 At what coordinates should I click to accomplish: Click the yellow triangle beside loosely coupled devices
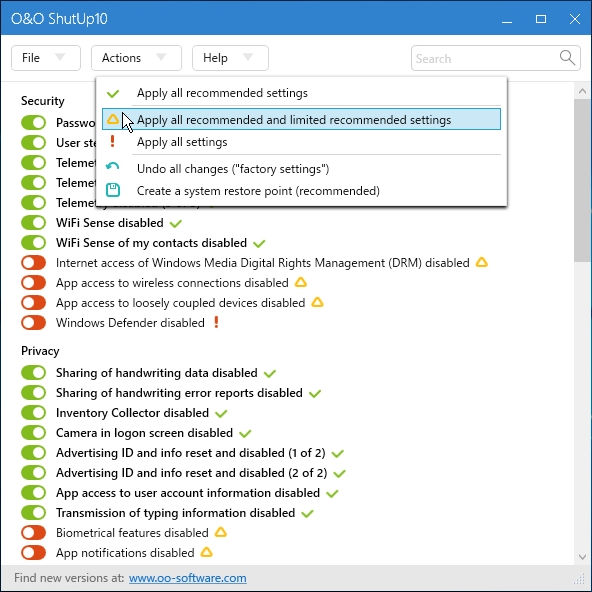[x=317, y=302]
